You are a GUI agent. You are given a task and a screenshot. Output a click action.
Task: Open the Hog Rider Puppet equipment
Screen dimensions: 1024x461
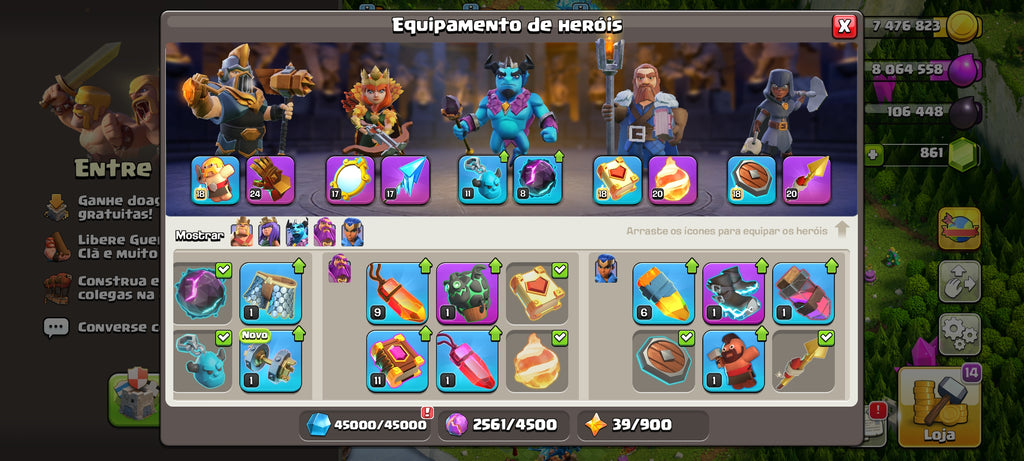pyautogui.click(x=733, y=361)
